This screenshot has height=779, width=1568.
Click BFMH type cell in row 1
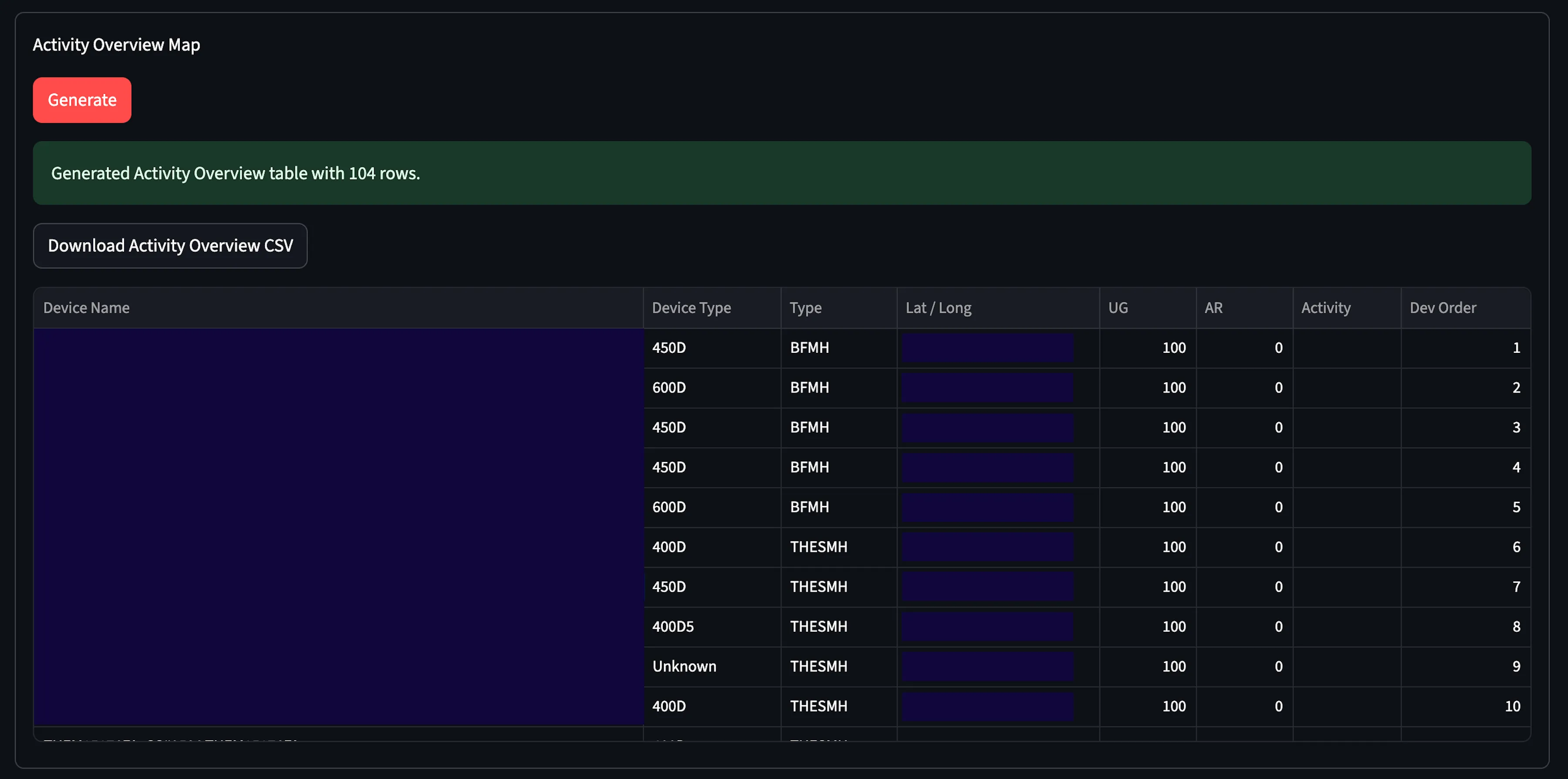(809, 348)
